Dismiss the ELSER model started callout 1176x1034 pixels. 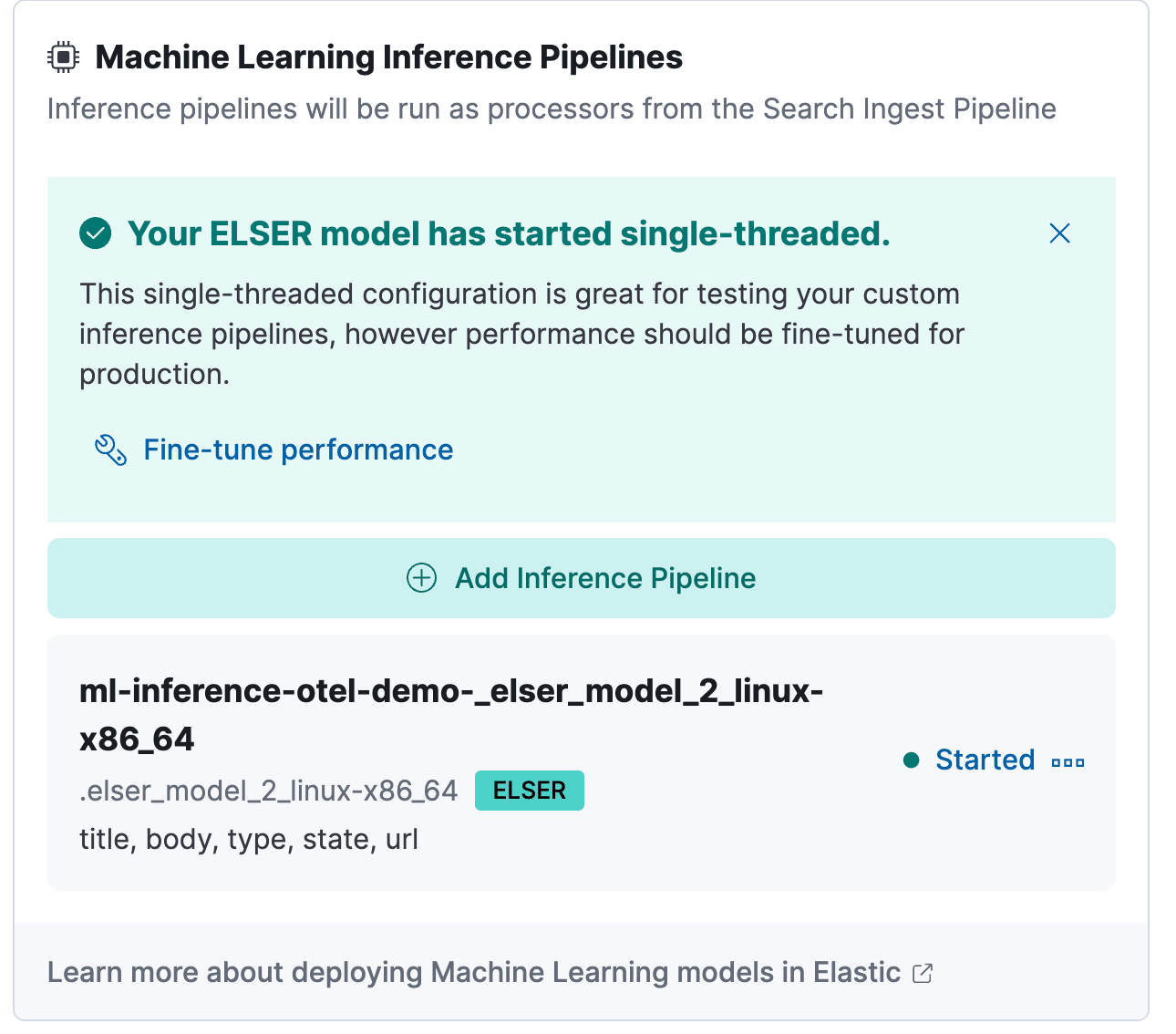pos(1059,233)
